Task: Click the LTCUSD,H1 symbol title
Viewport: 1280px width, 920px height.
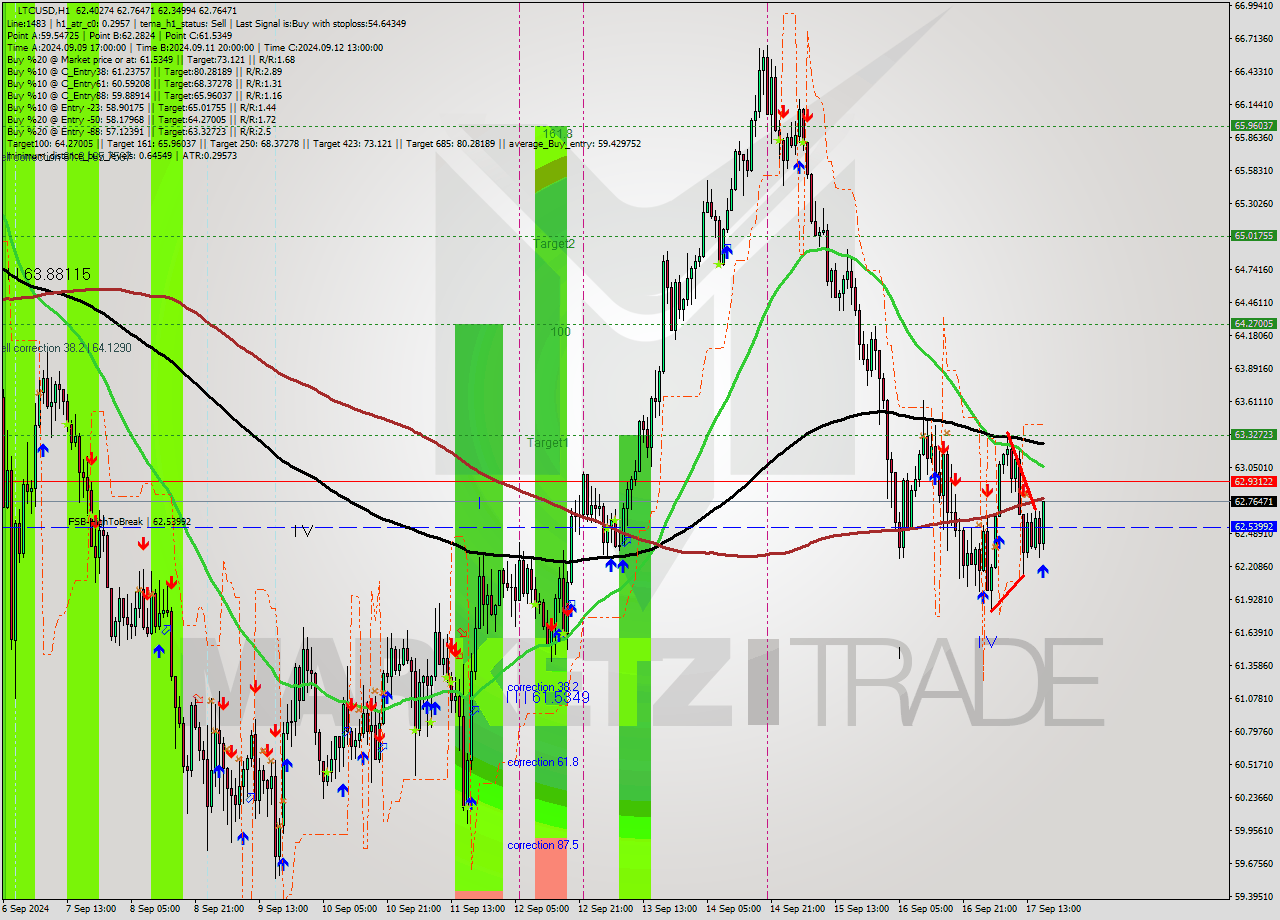Action: pos(43,9)
